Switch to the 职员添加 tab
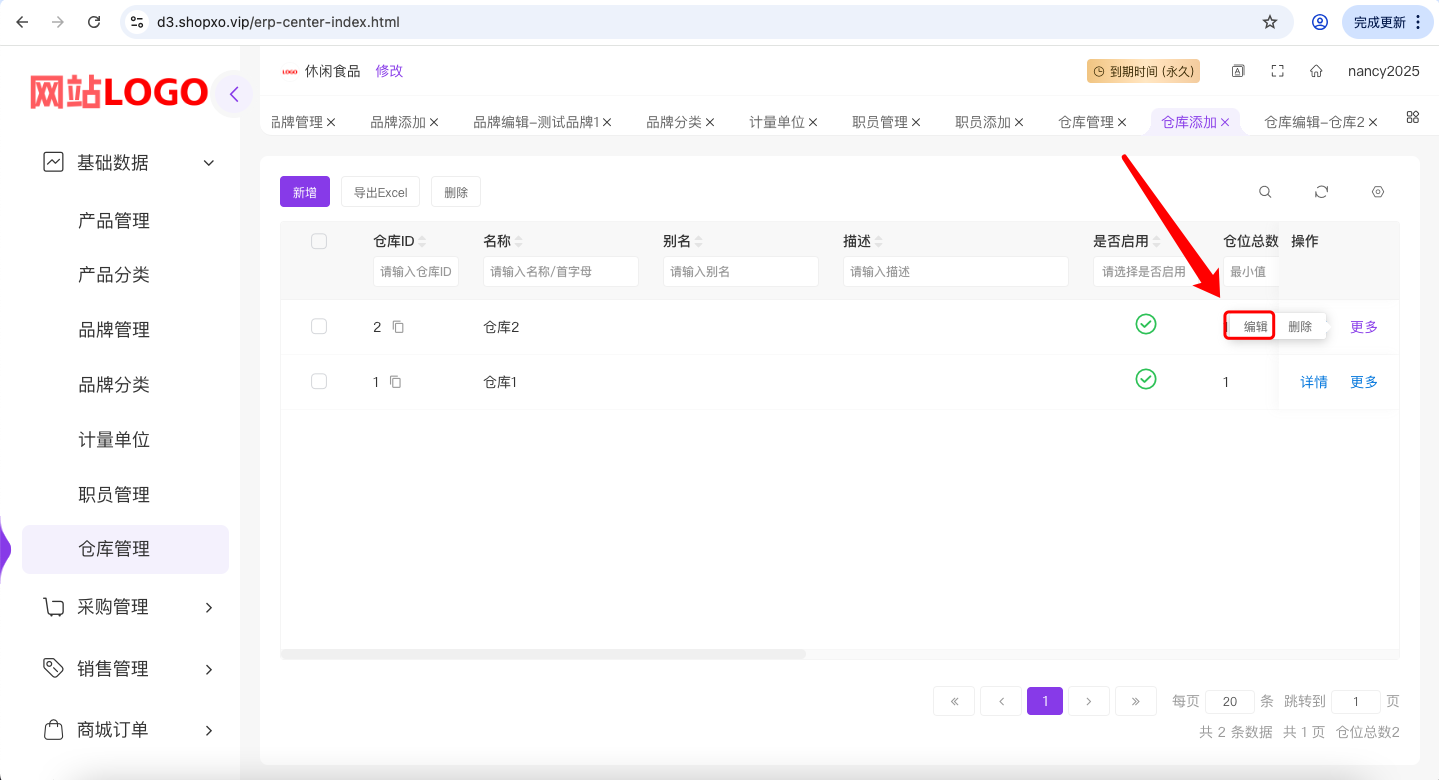Image resolution: width=1439 pixels, height=780 pixels. (x=983, y=122)
